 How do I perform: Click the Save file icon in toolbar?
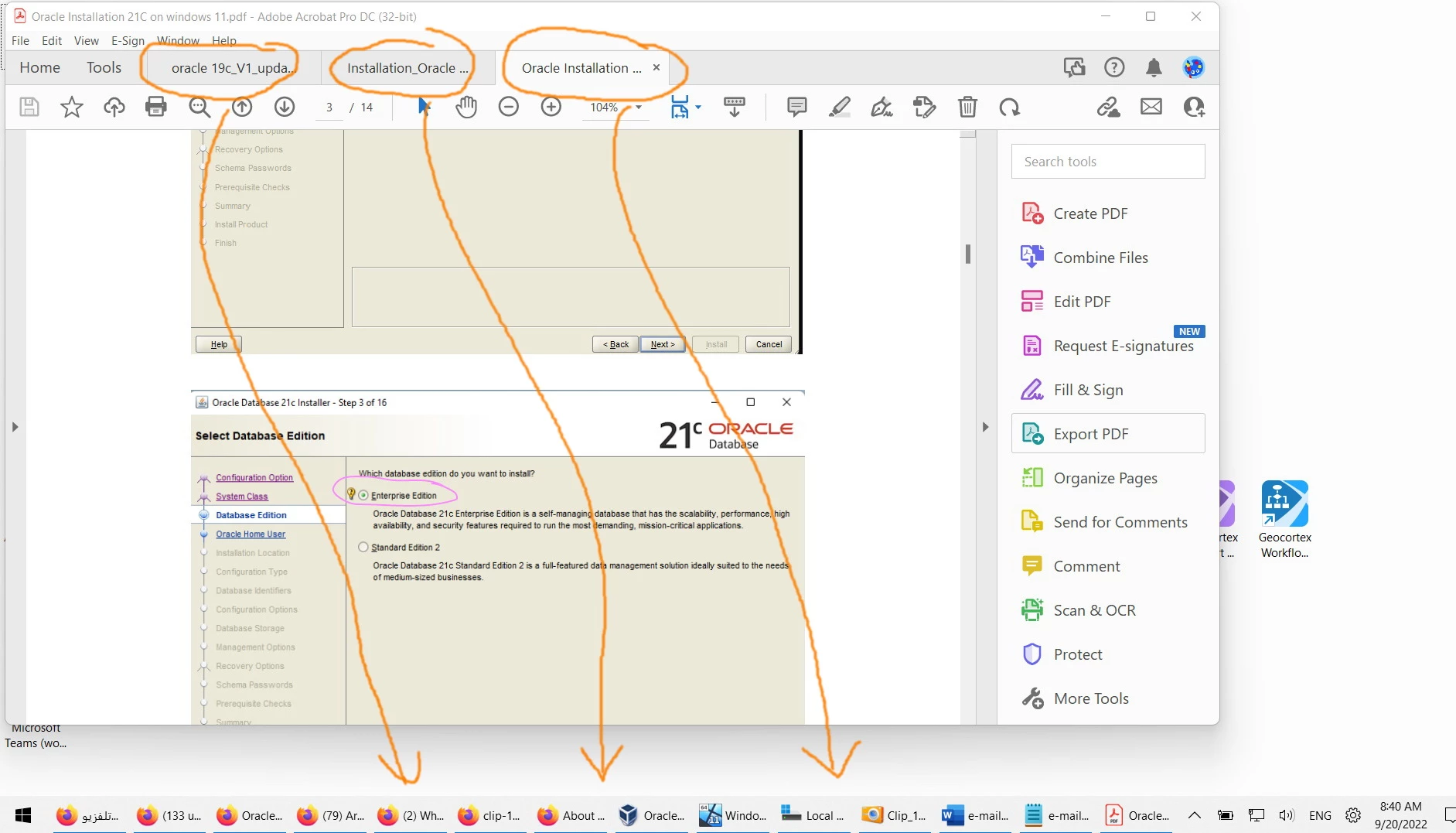29,107
